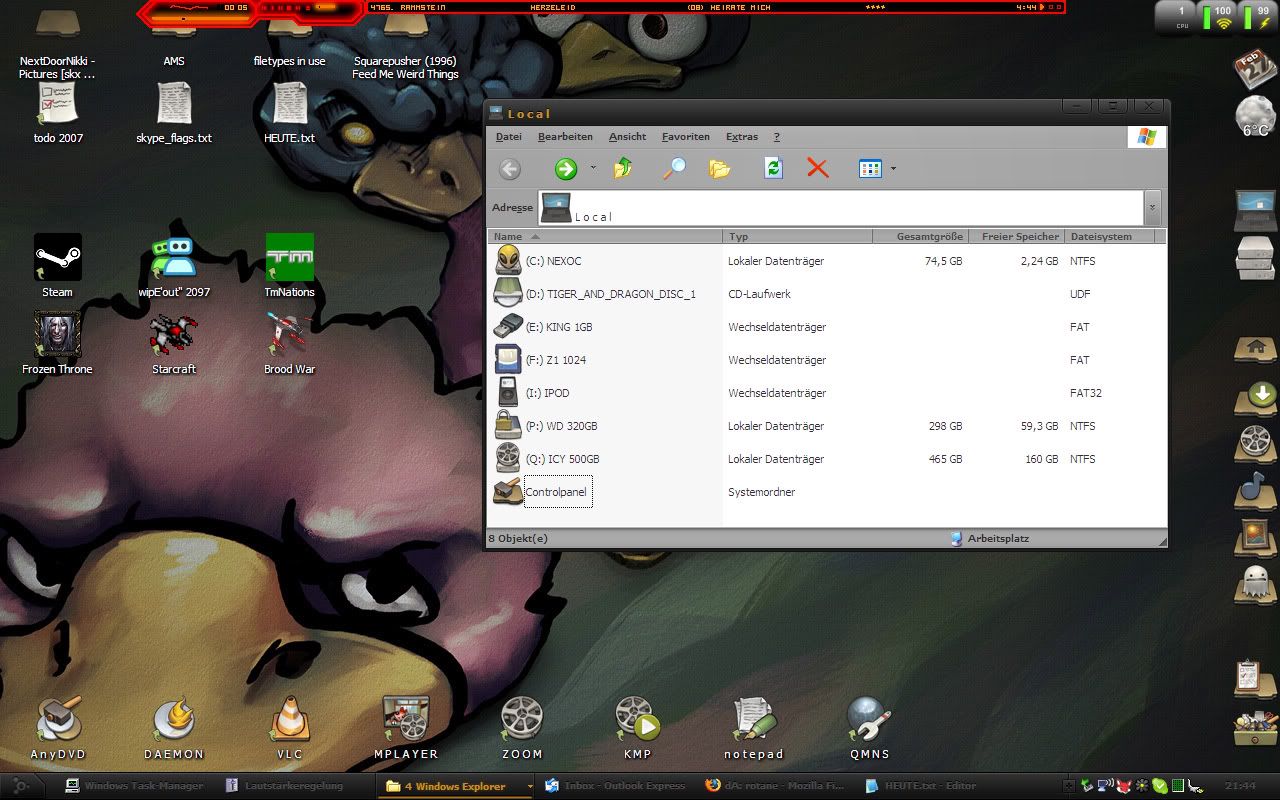The height and width of the screenshot is (800, 1280).
Task: Open the ? help menu
Action: coord(777,137)
